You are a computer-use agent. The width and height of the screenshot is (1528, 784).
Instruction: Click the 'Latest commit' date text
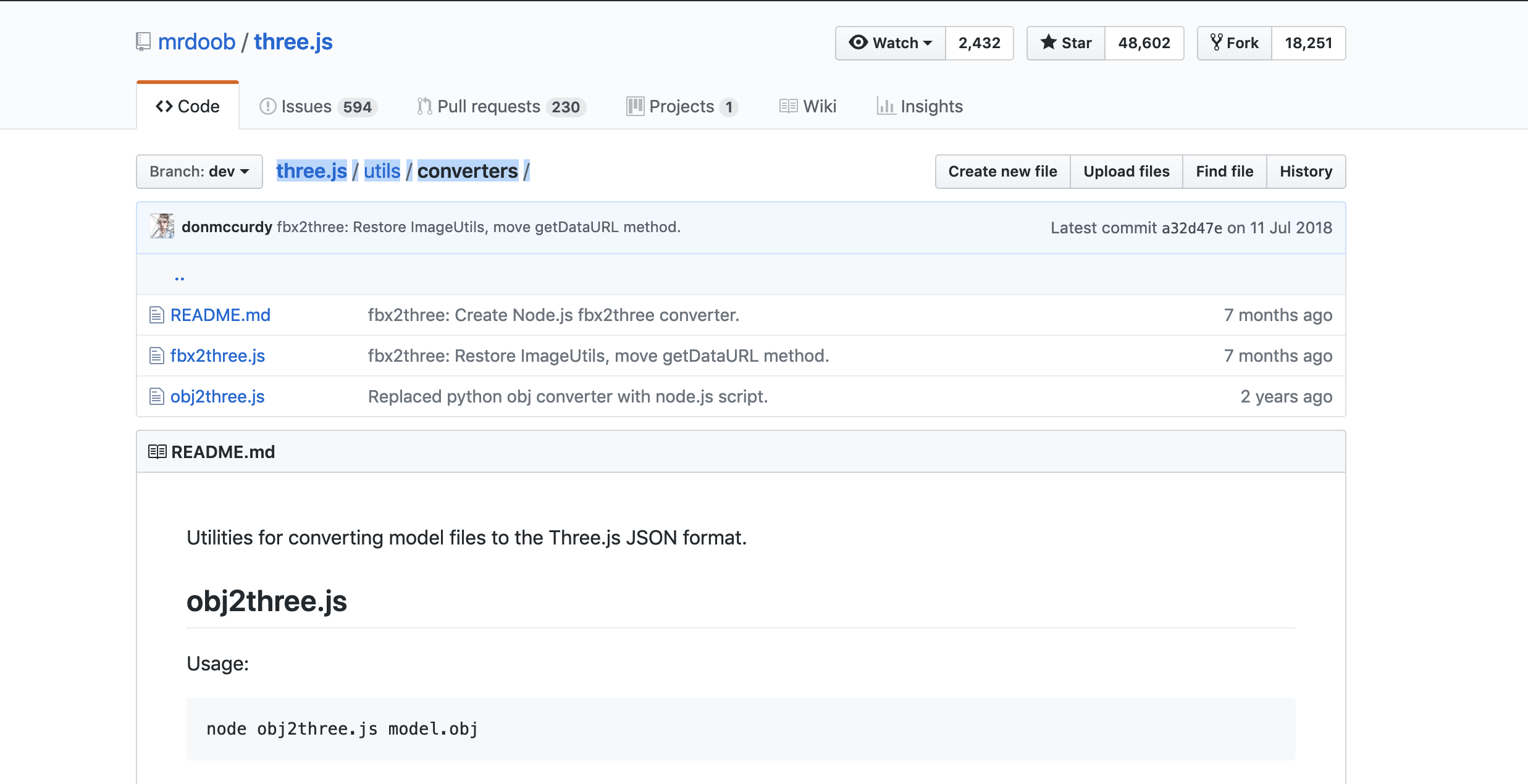point(1278,228)
